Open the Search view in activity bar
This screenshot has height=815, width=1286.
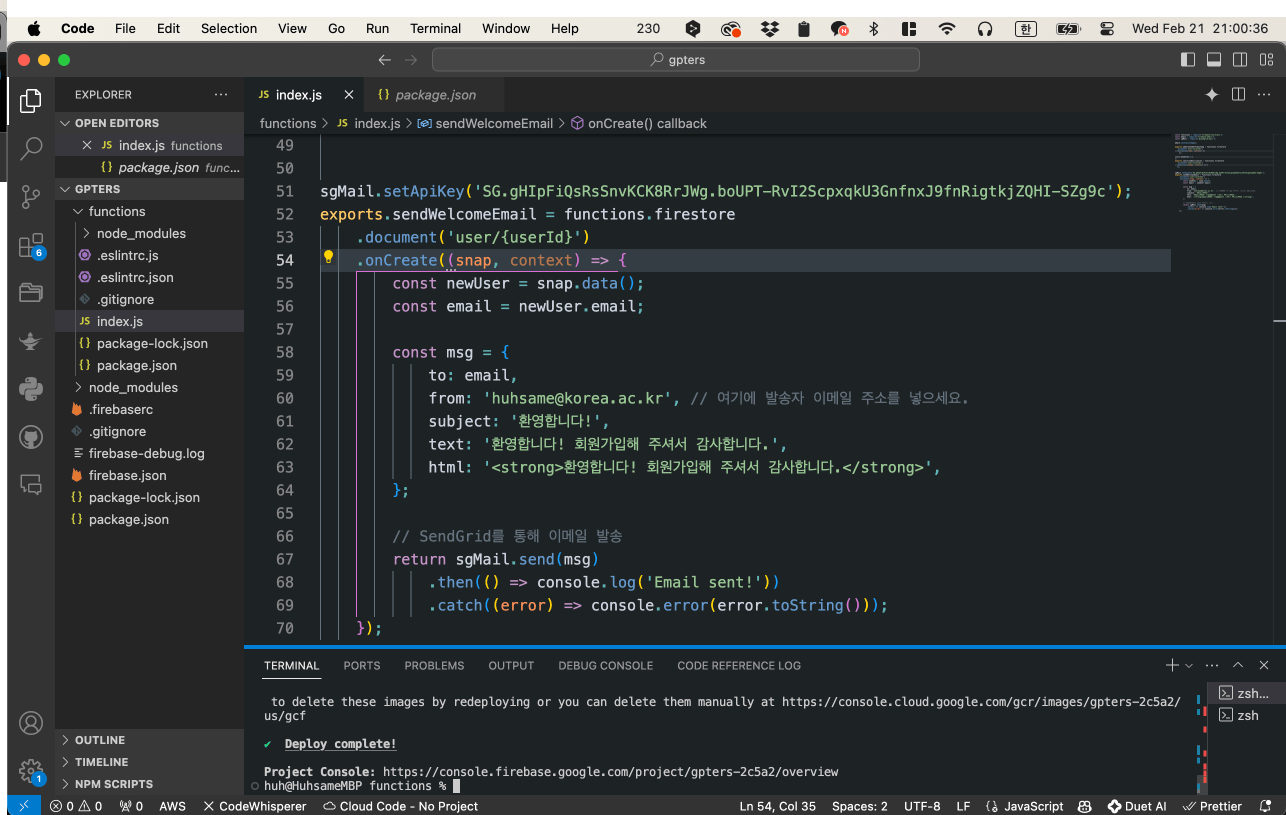(x=31, y=149)
